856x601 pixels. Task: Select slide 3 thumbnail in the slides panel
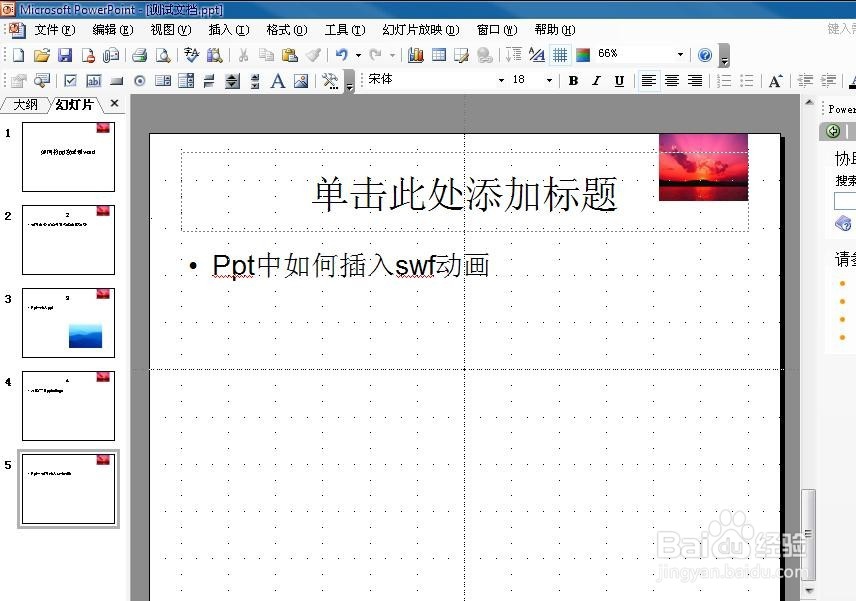(67, 322)
